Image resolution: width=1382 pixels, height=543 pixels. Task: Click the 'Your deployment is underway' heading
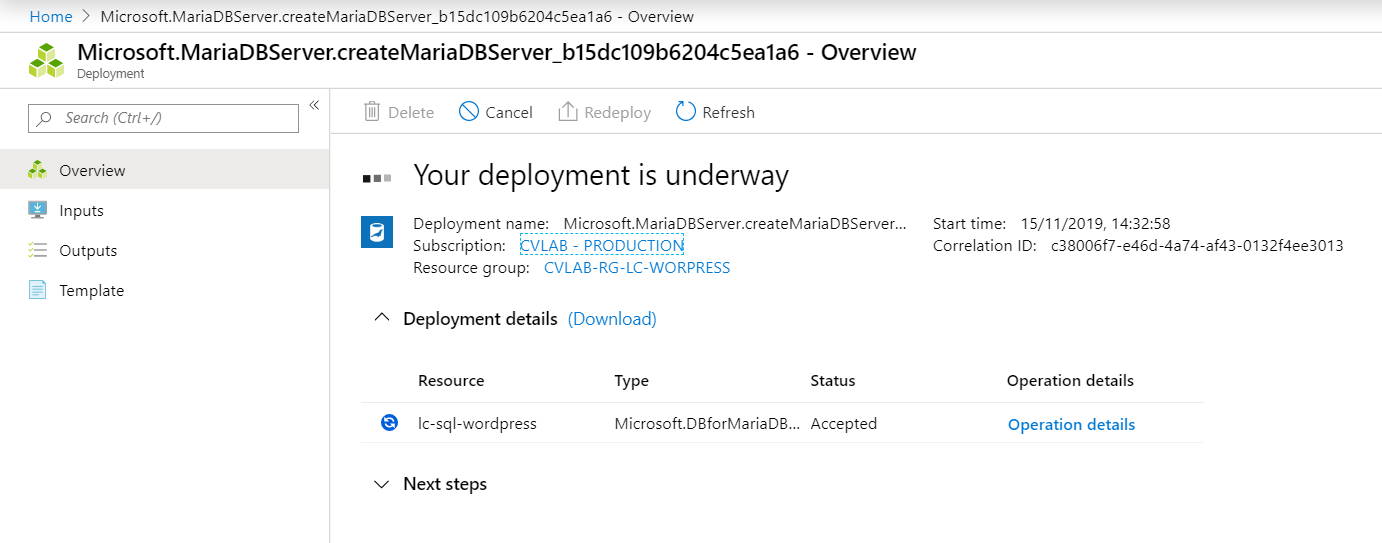pos(601,176)
